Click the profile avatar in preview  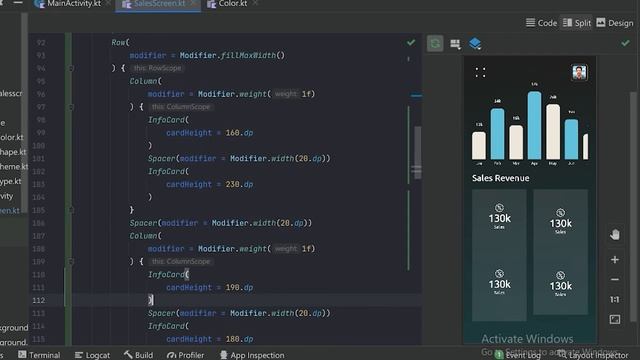click(x=579, y=73)
